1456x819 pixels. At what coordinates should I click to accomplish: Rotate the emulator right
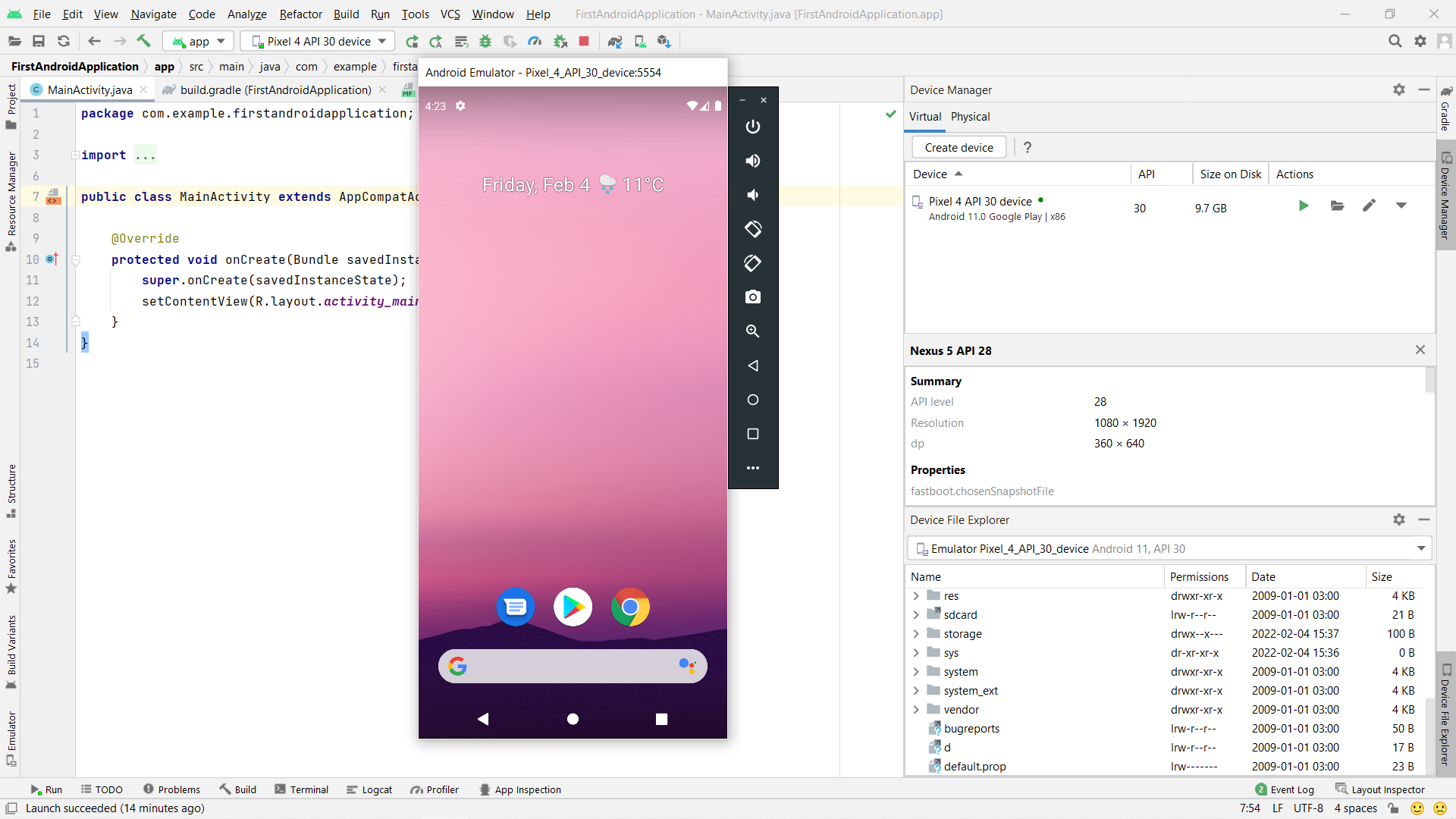point(752,263)
